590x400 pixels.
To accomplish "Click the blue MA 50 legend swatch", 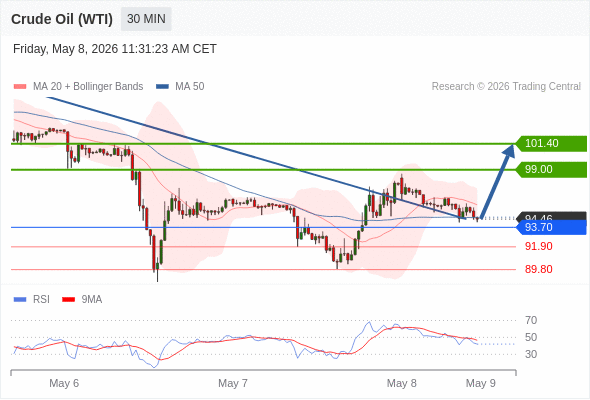I will (162, 87).
